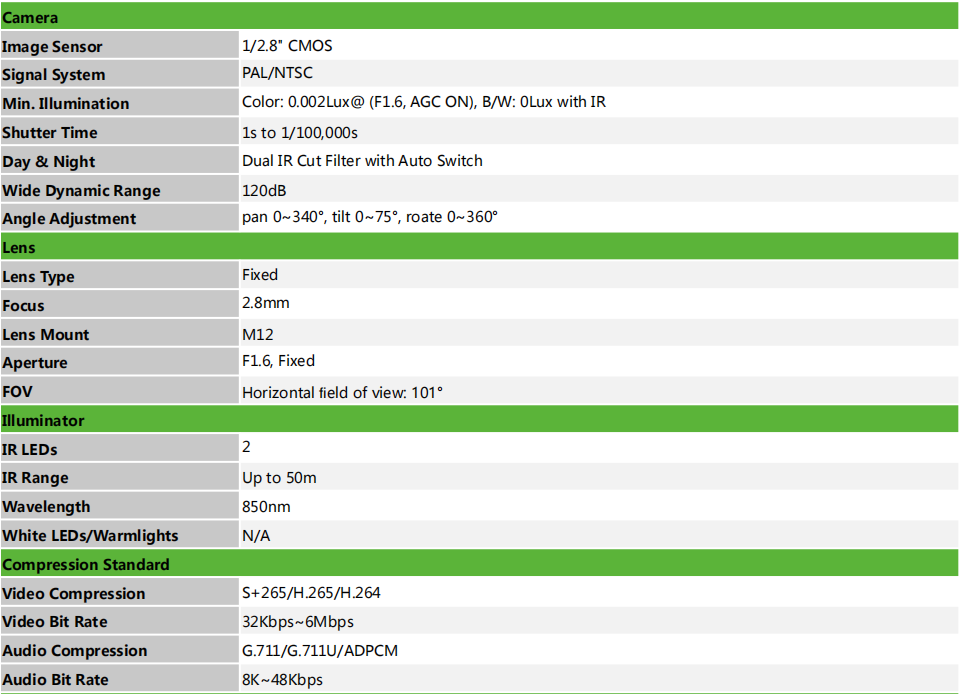Click the Wavelength 850nm value
This screenshot has height=694, width=959.
tap(266, 507)
